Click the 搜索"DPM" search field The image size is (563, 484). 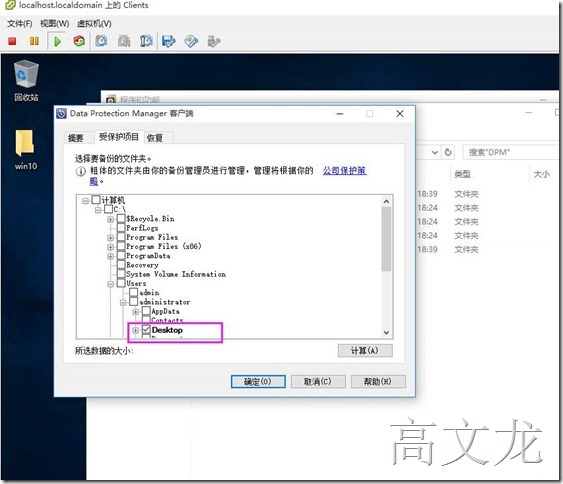tap(510, 152)
